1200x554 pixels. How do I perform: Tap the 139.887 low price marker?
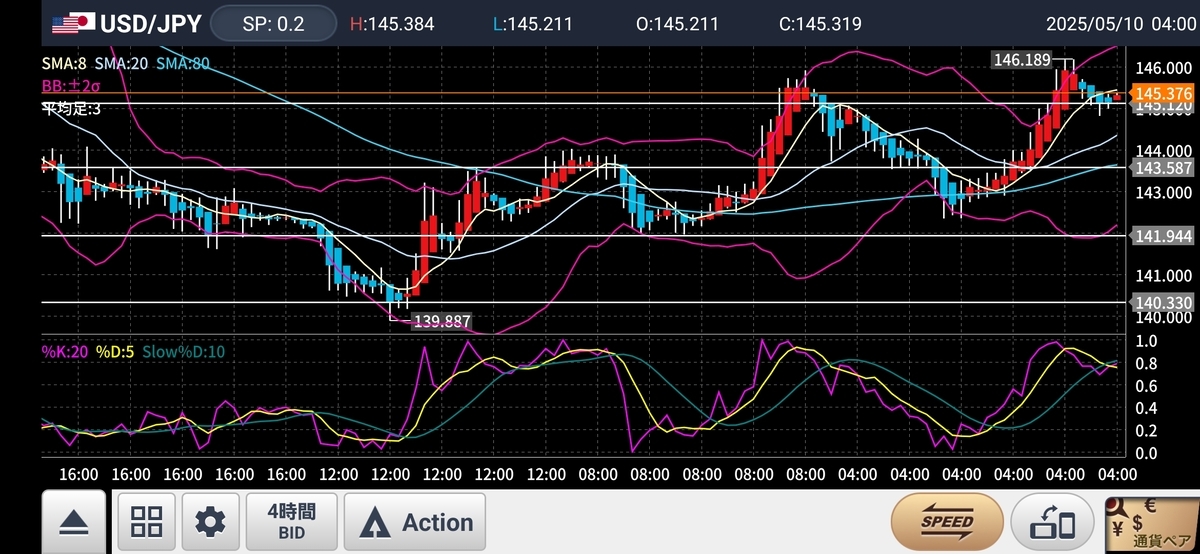(442, 321)
